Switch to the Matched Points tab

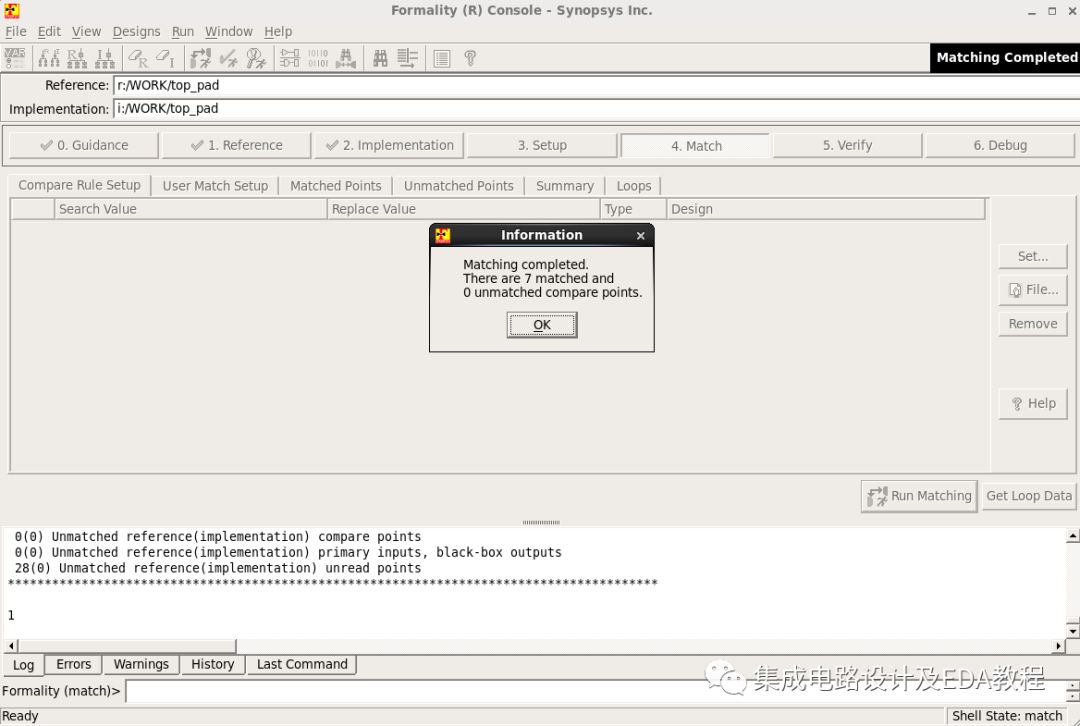coord(335,185)
